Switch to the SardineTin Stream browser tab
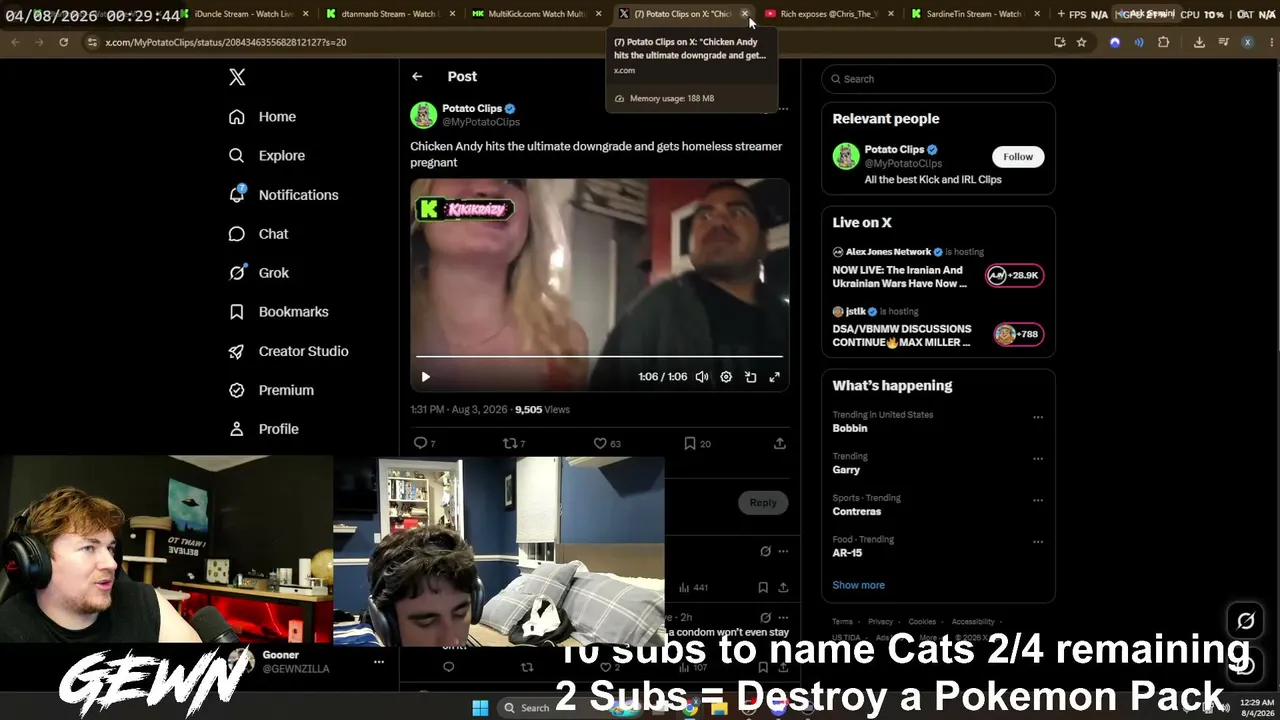Viewport: 1280px width, 720px height. click(973, 14)
